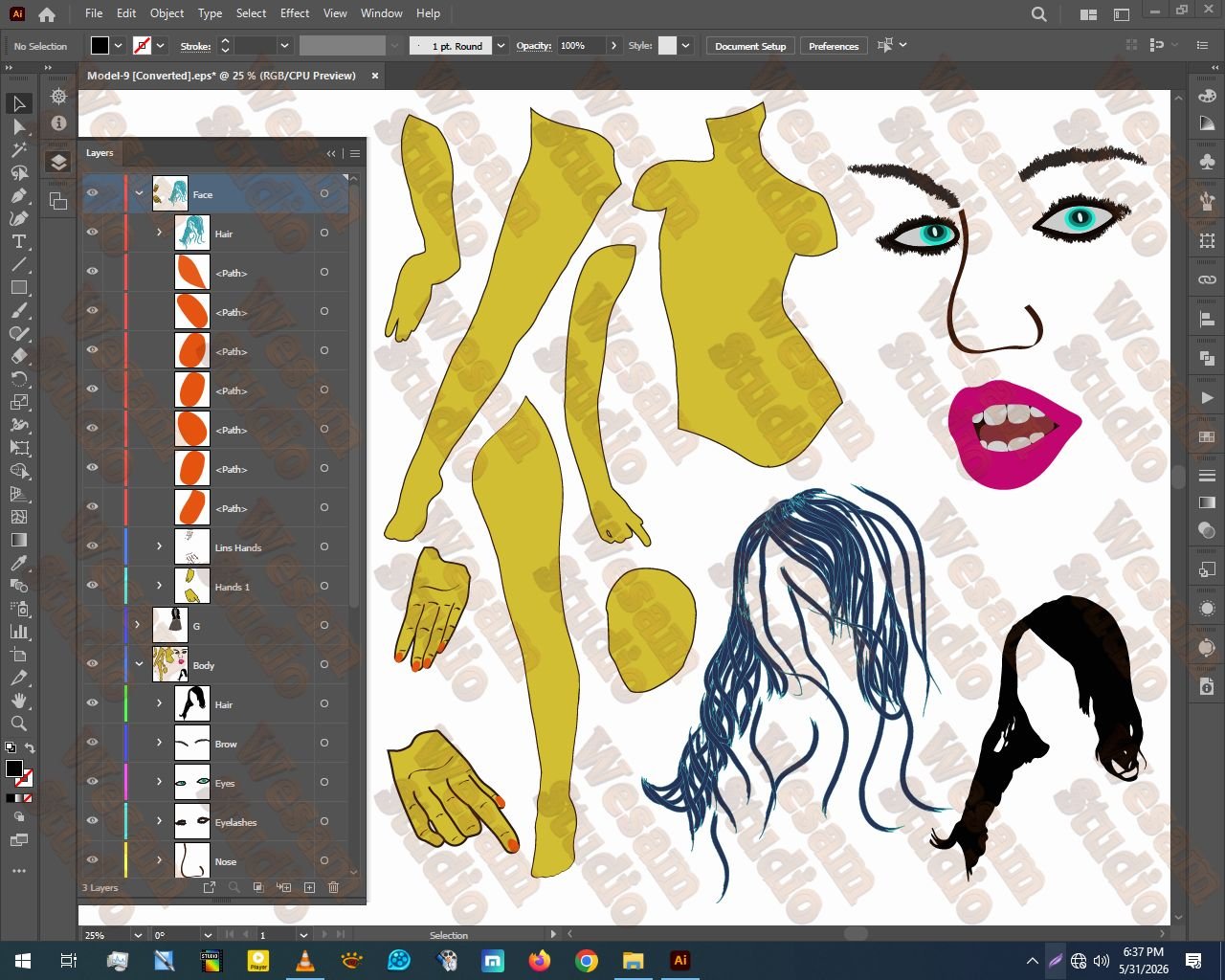The image size is (1225, 980).
Task: Open the Color palette panel in right dock
Action: coord(1207,96)
